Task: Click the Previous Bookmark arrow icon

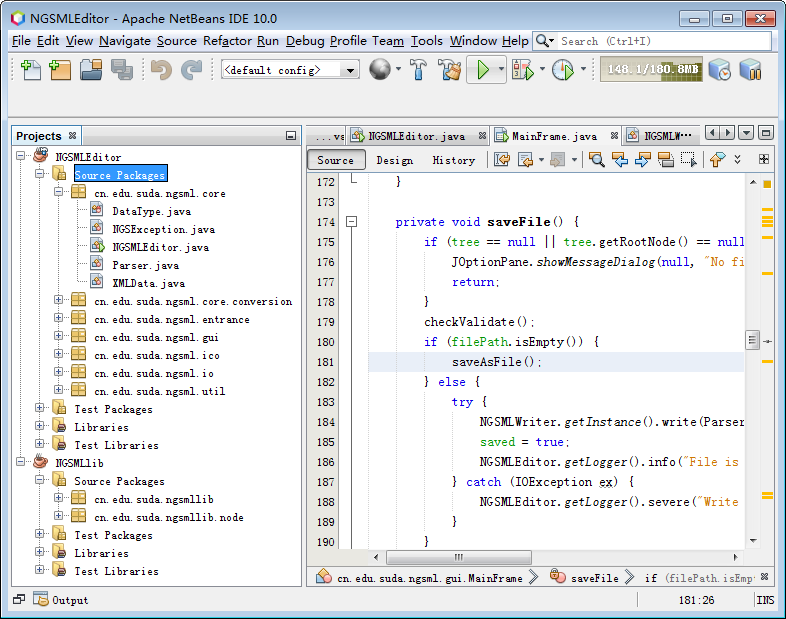Action: [717, 160]
